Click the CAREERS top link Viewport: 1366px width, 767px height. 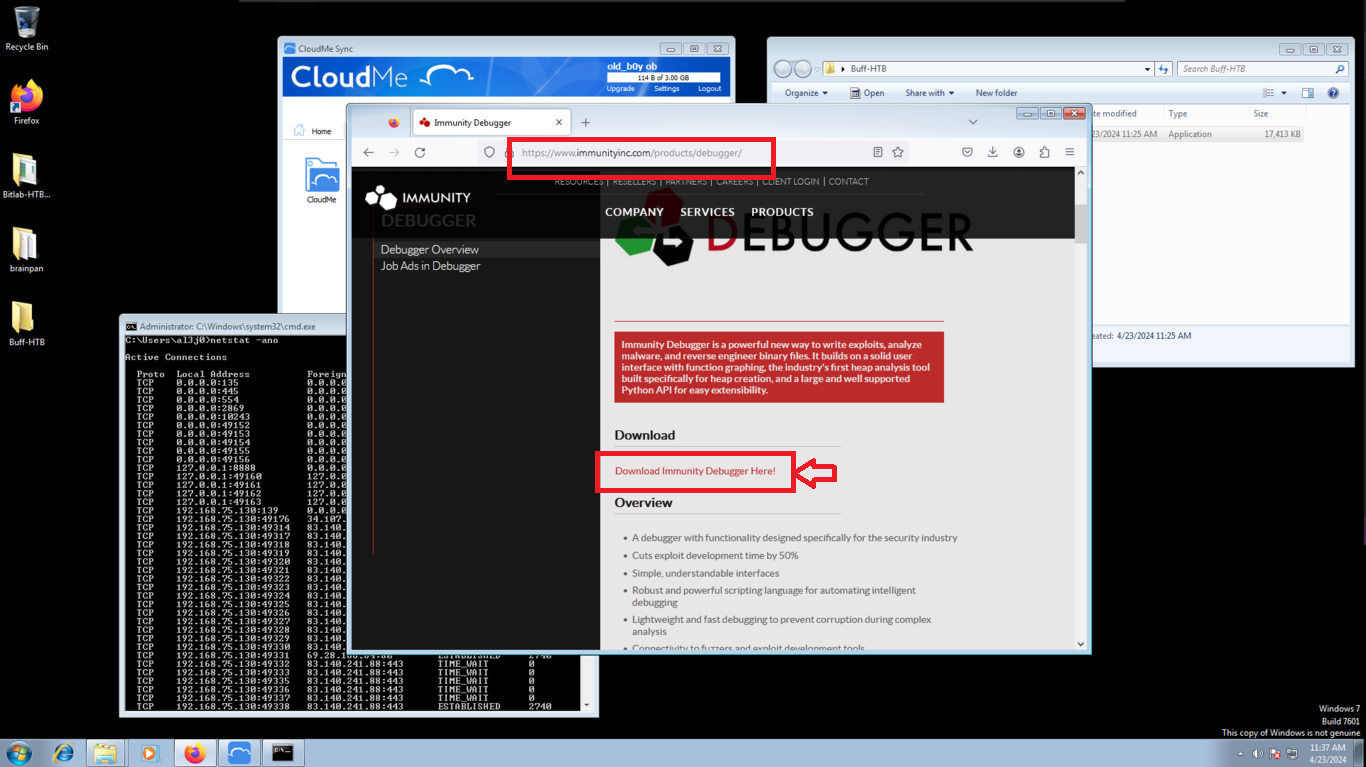click(x=734, y=182)
